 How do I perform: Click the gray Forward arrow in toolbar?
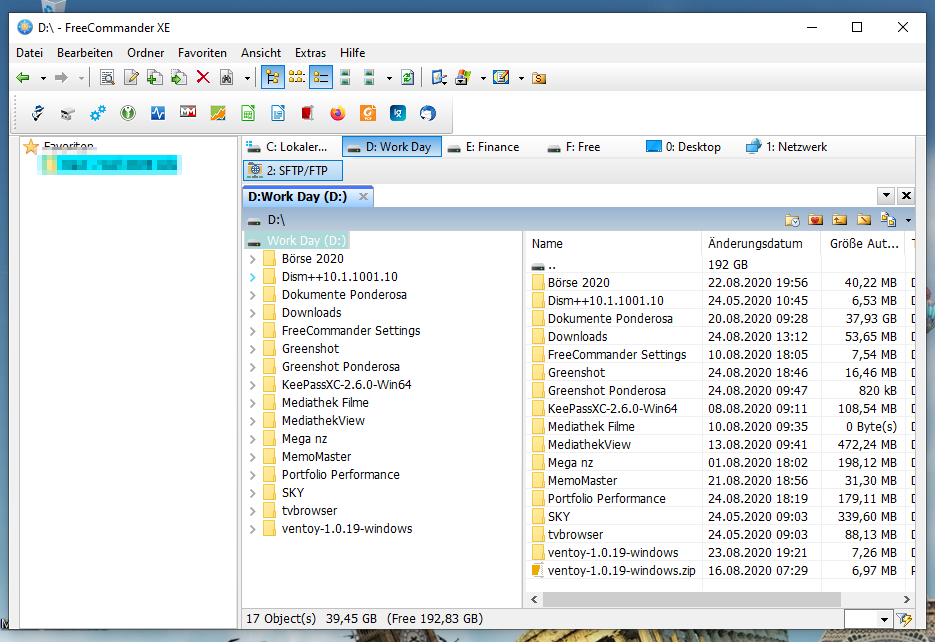[x=61, y=77]
